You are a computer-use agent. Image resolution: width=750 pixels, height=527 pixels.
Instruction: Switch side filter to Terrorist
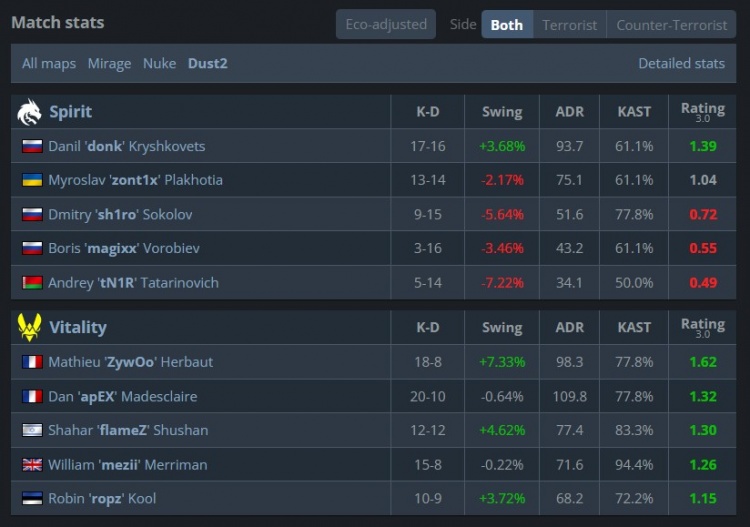[569, 24]
